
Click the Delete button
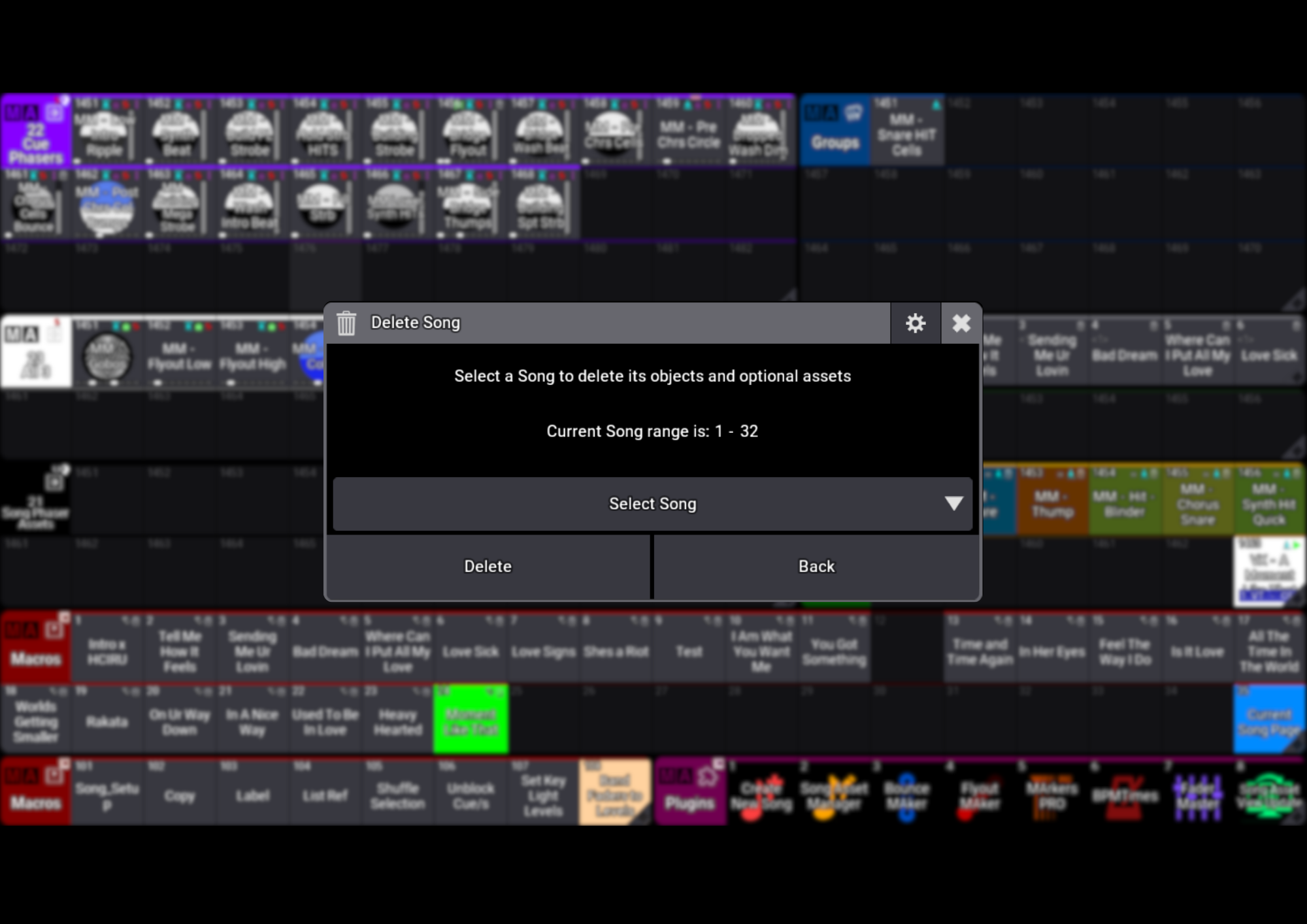point(488,567)
